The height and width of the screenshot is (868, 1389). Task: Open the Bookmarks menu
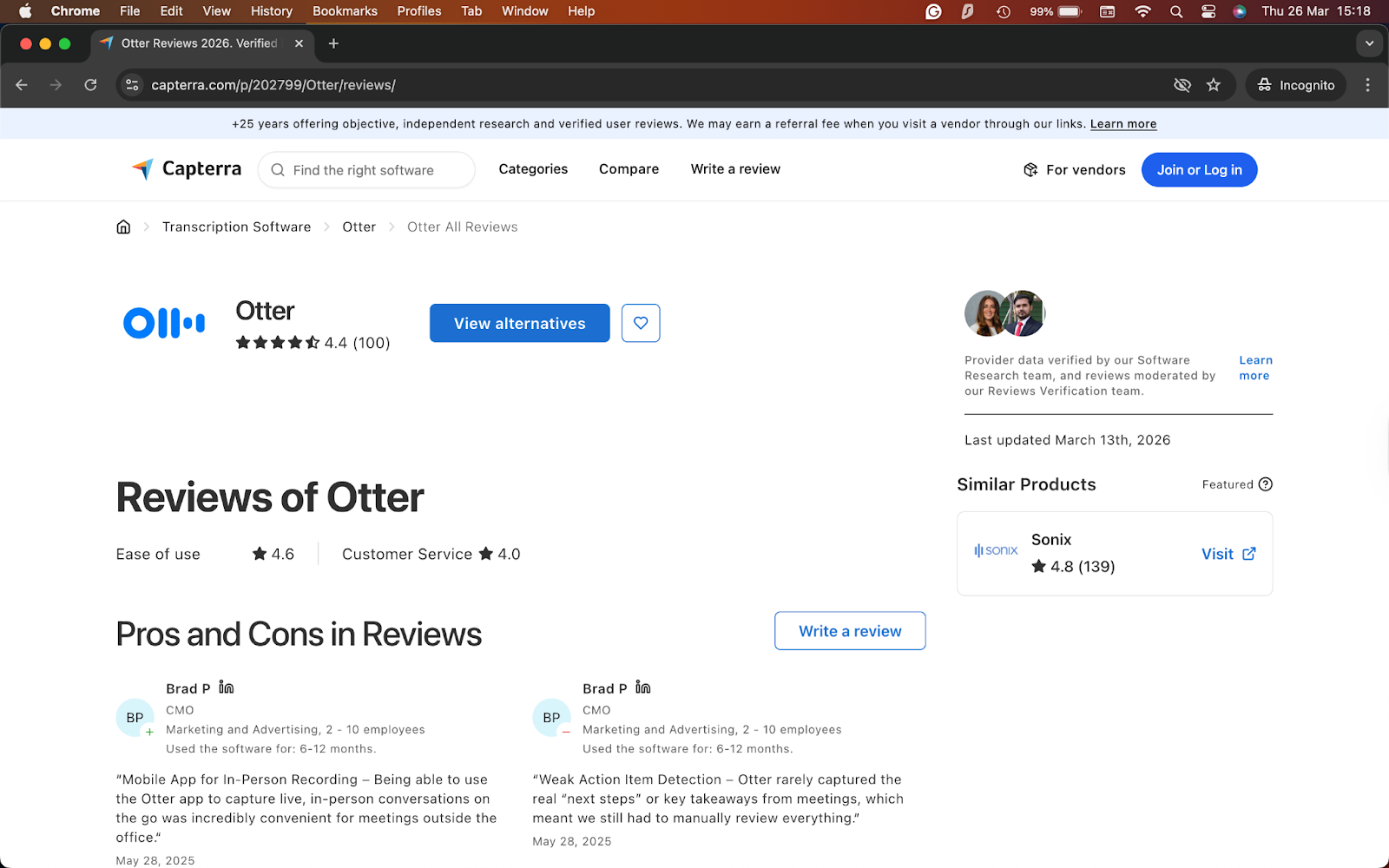pos(345,11)
